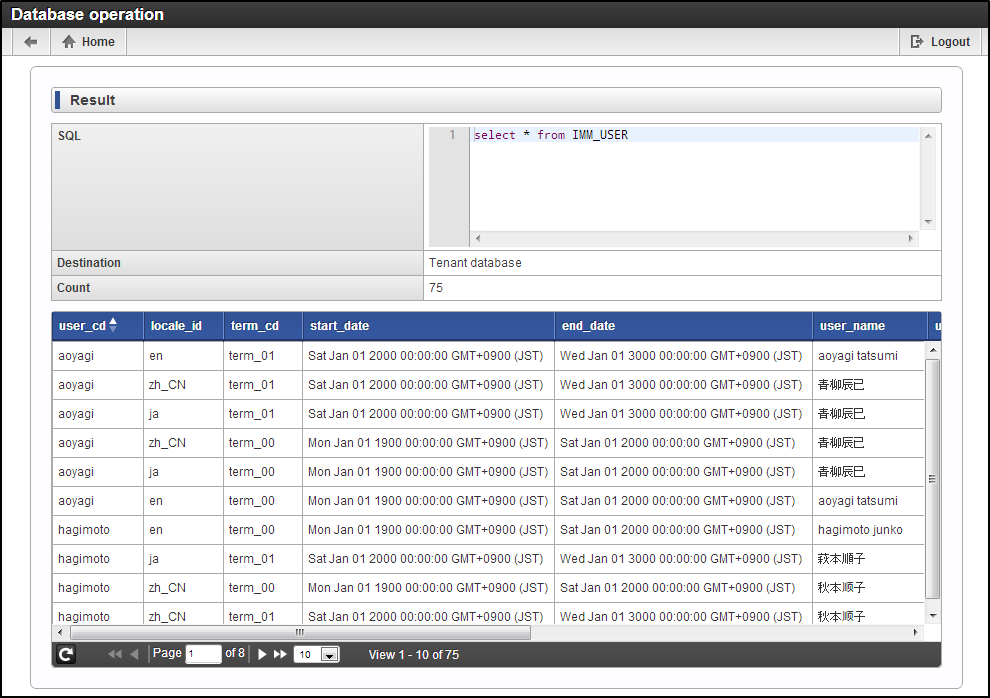
Task: Click the Database operation title
Action: pos(87,14)
